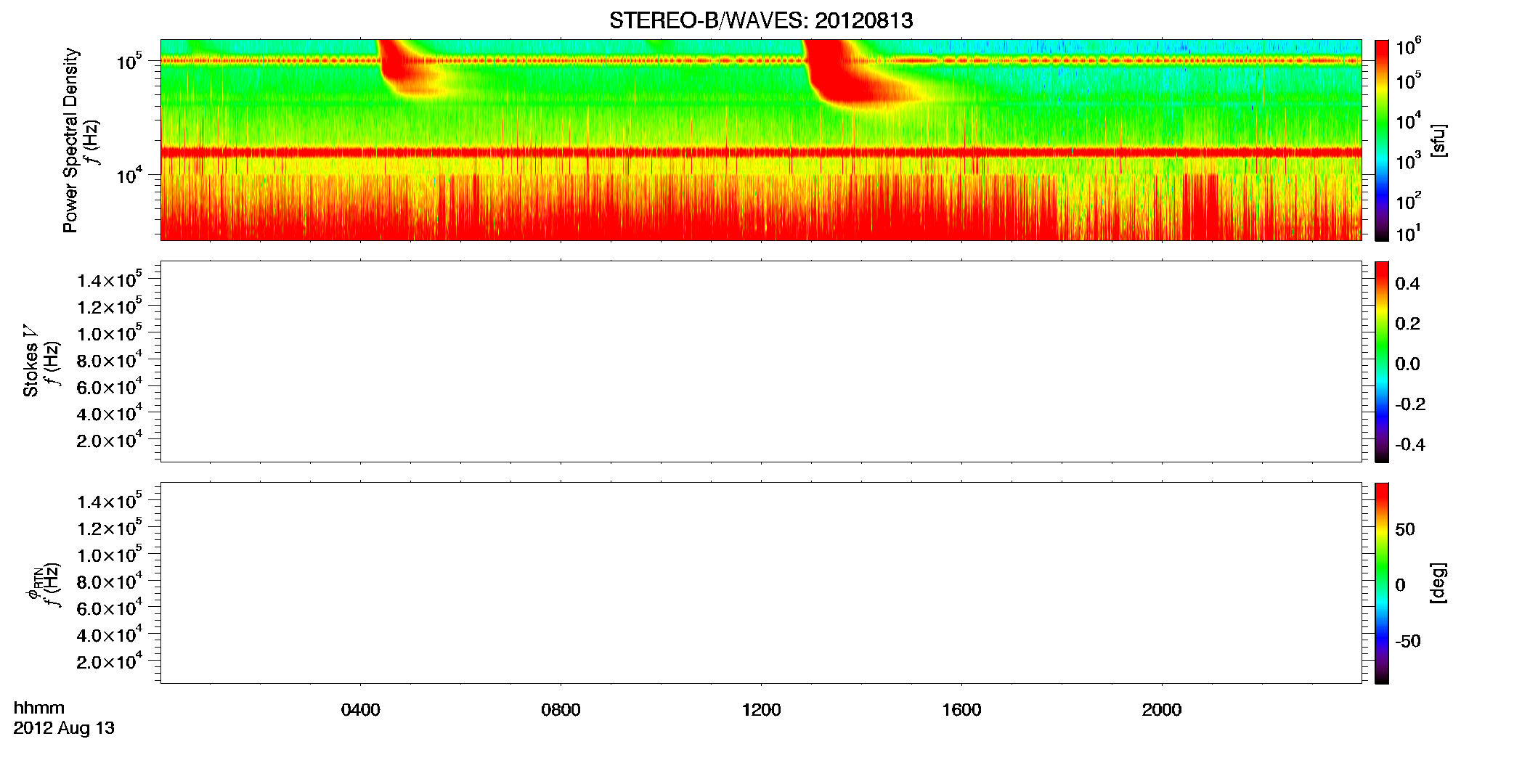Click the empty phi RTN panel
The height and width of the screenshot is (784, 1522).
coord(761,583)
